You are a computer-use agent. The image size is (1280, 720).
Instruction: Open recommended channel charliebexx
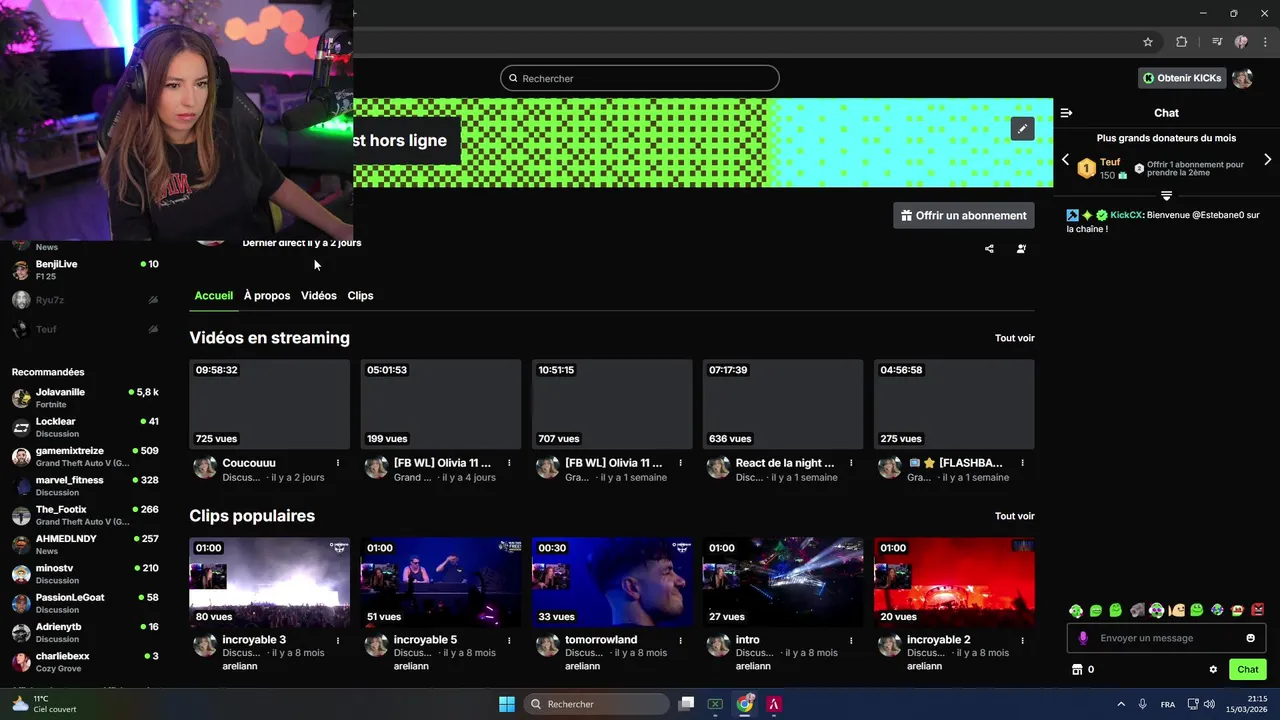click(x=85, y=662)
